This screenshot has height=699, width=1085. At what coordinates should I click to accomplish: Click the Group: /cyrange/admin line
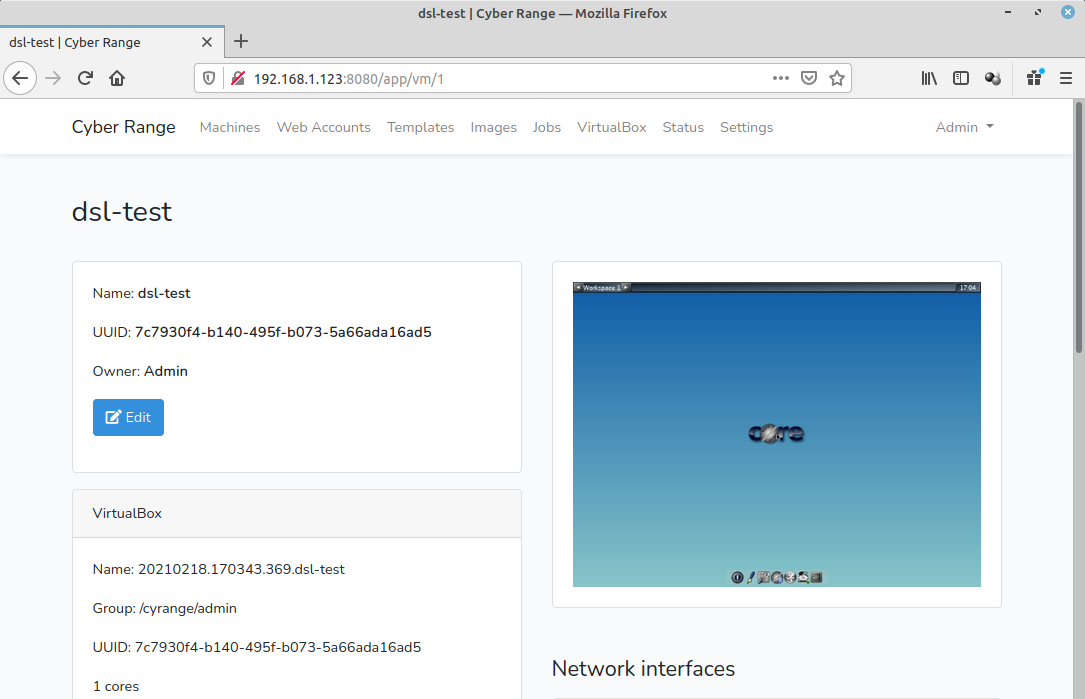coord(165,608)
